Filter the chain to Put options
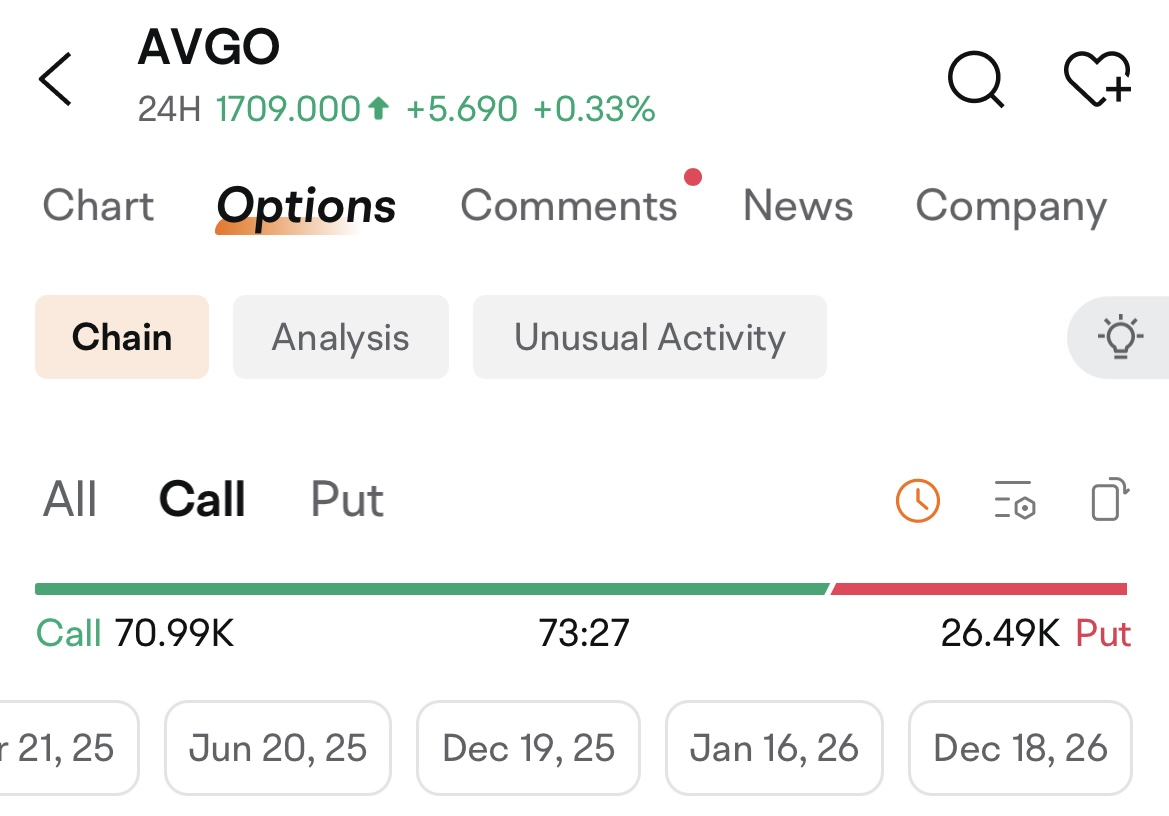Screen dimensions: 1169x816 [347, 500]
